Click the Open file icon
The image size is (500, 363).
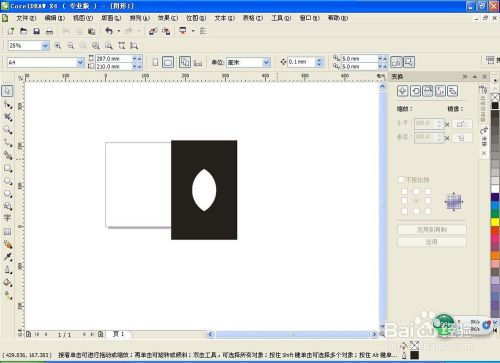pyautogui.click(x=23, y=31)
